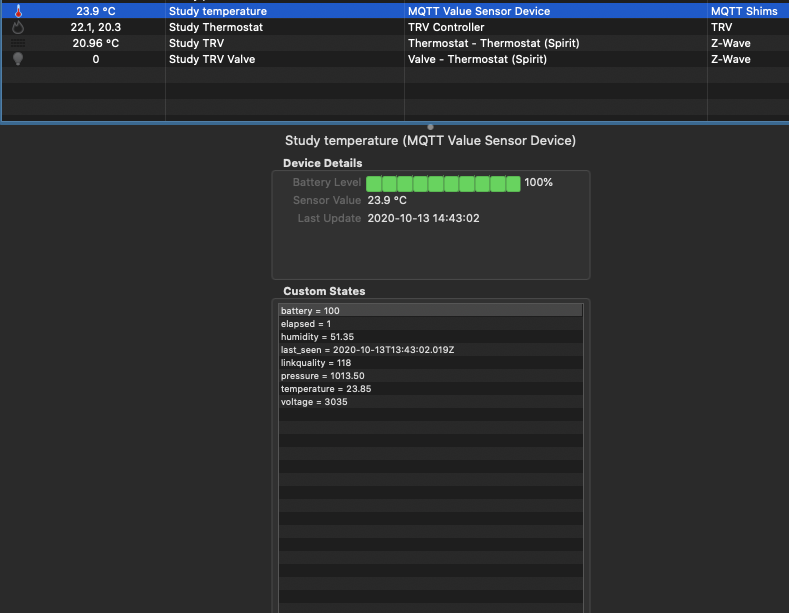
Task: Click the 0 state of Study TRV Valve
Action: 96,59
